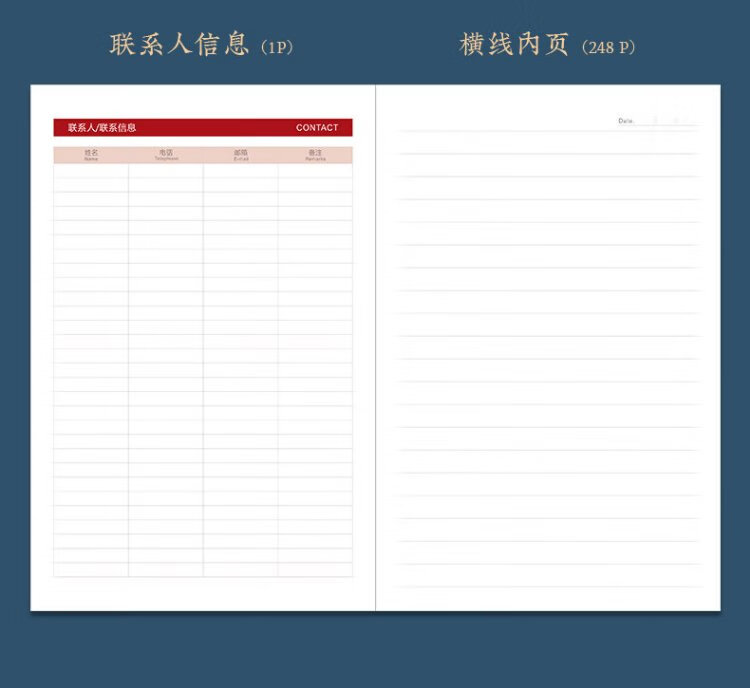Select the (1P) page count label

[x=277, y=48]
